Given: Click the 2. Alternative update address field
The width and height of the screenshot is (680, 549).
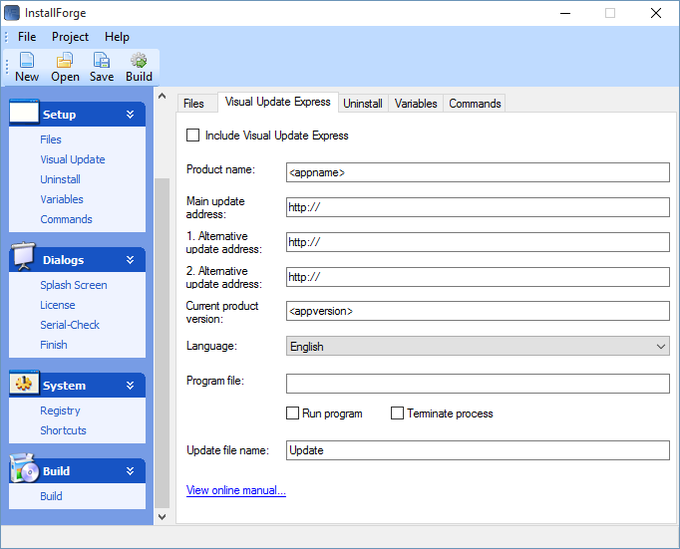Looking at the screenshot, I should pos(477,277).
